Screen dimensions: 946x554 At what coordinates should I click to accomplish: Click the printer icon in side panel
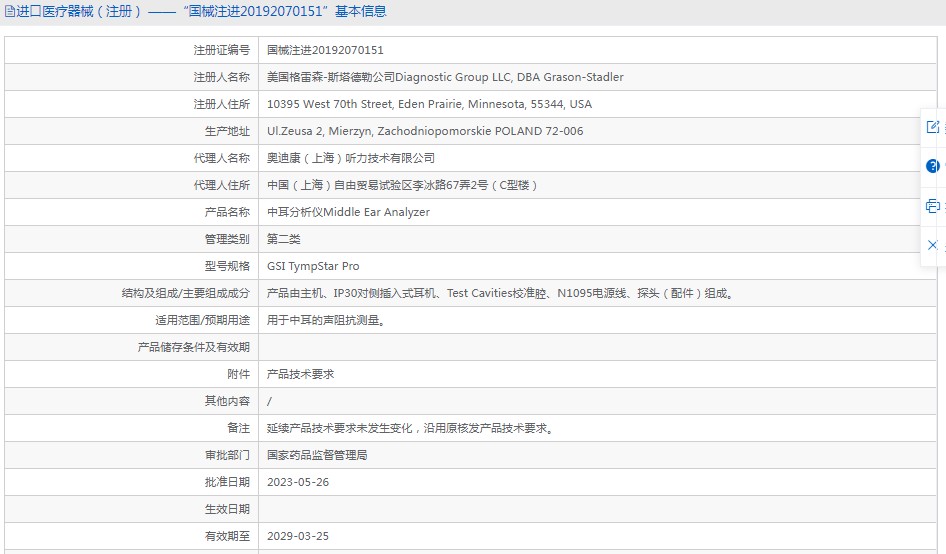click(x=933, y=206)
